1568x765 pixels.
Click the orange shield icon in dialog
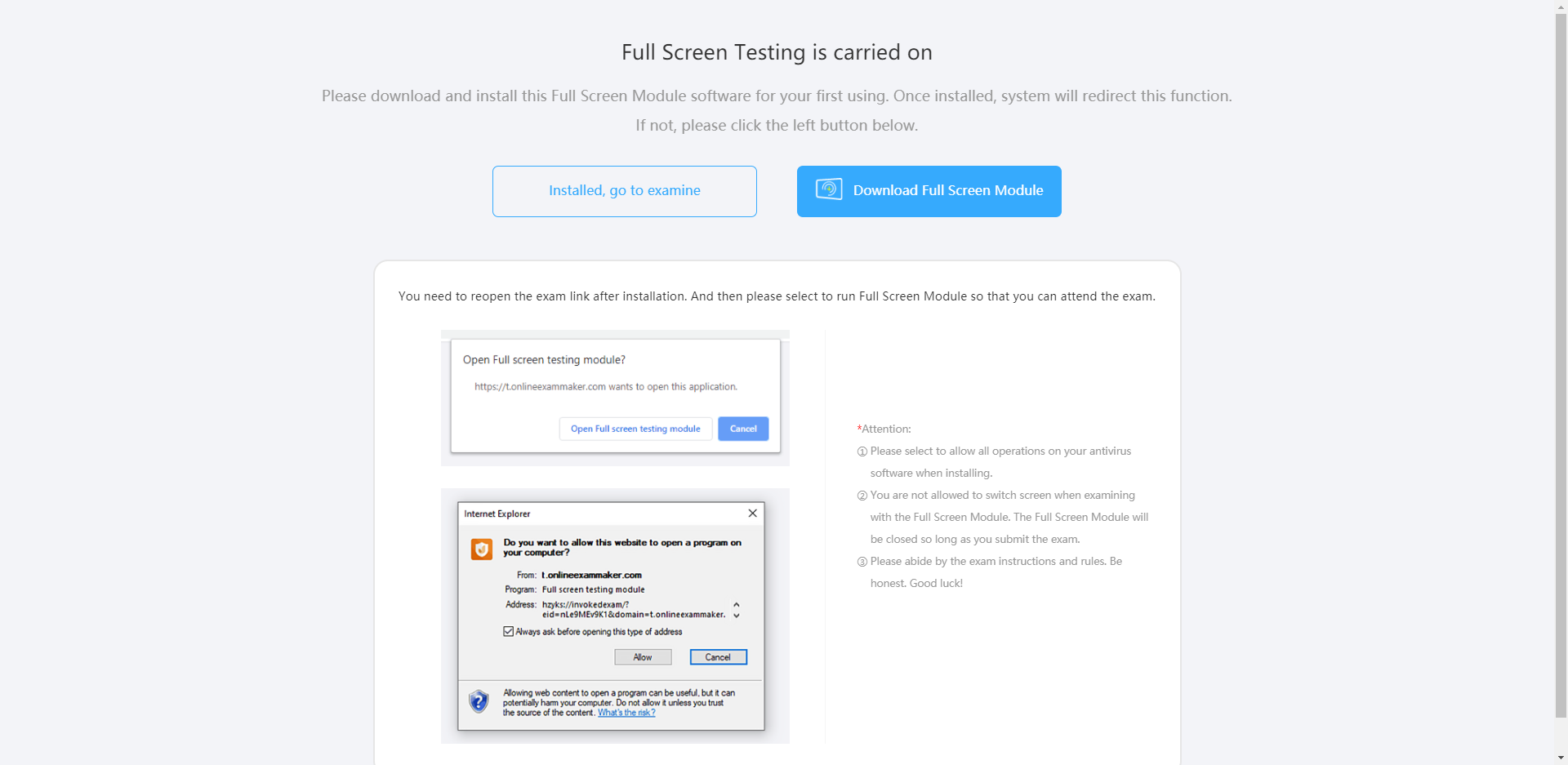coord(482,549)
